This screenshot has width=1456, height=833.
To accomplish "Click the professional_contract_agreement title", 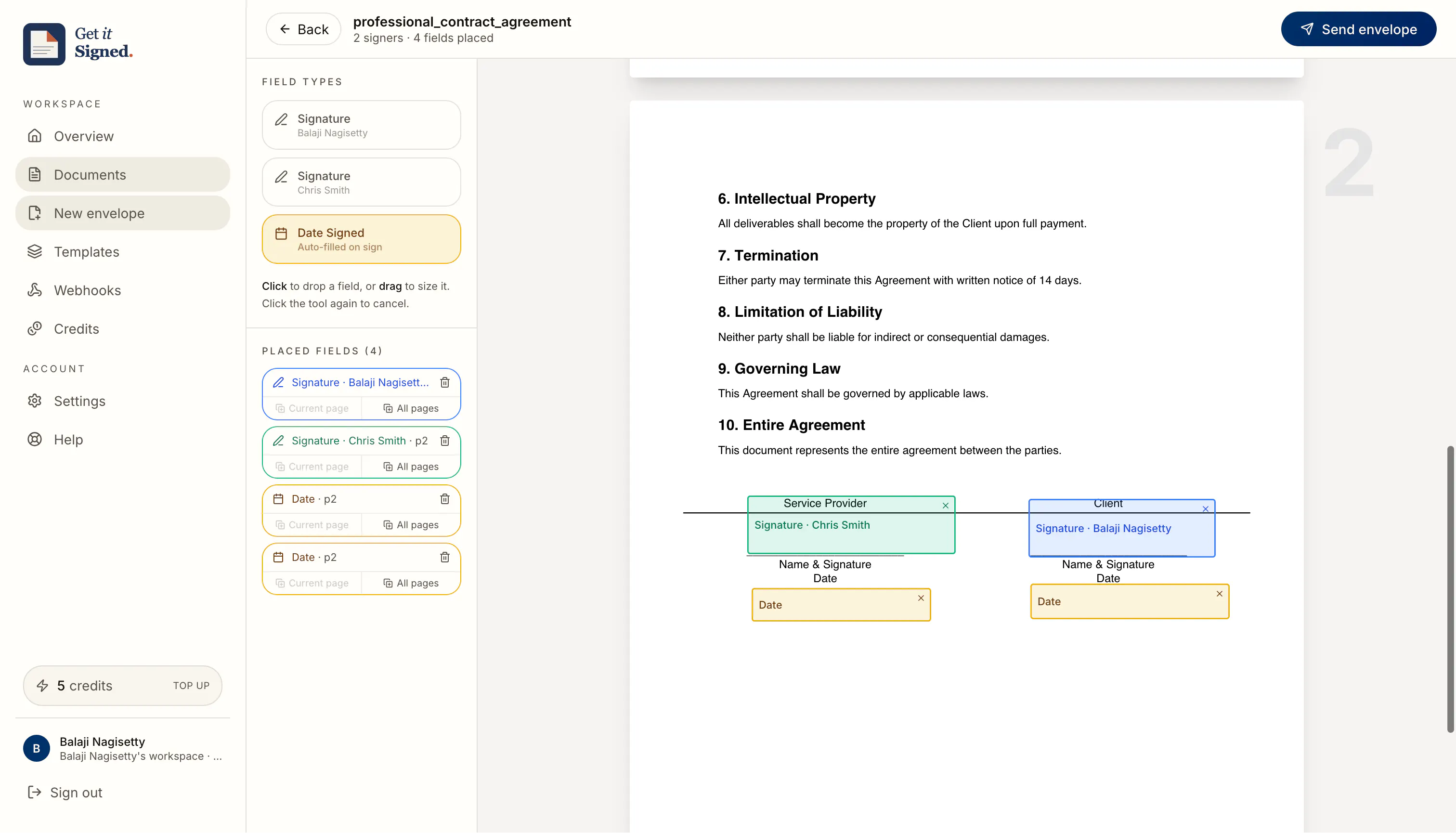I will pyautogui.click(x=462, y=22).
